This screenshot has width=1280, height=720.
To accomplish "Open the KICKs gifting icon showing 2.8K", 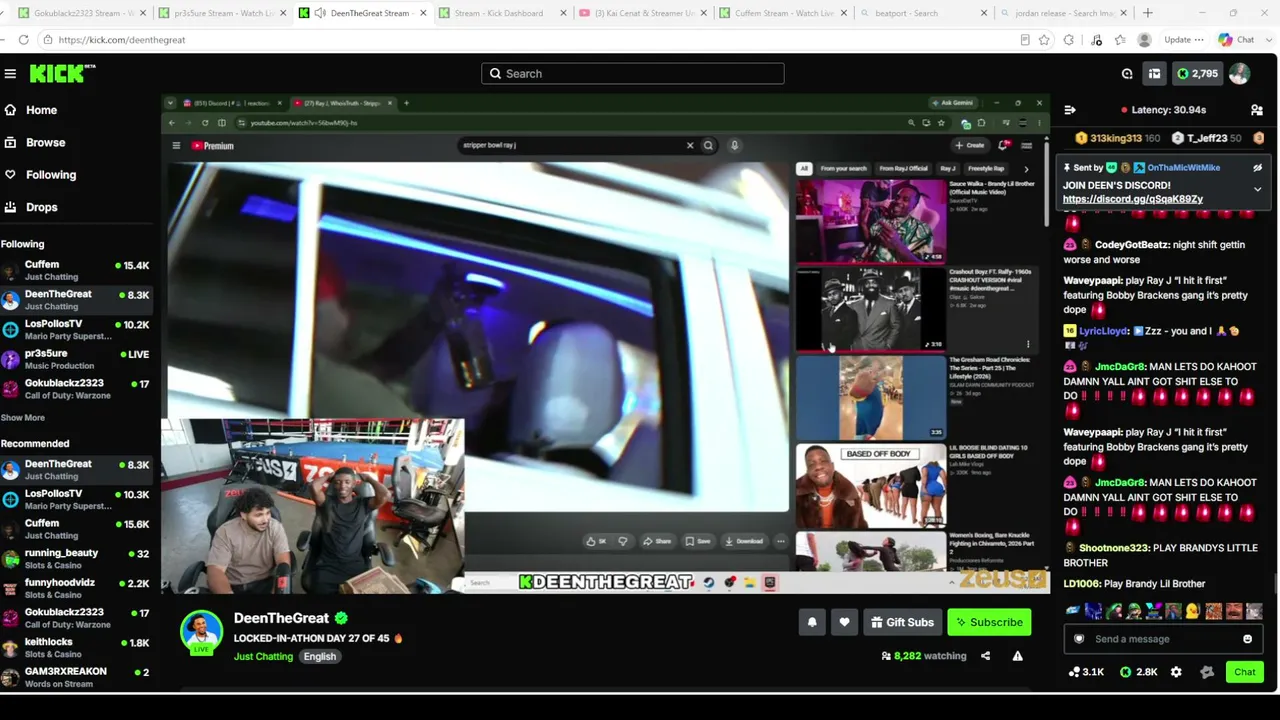I will (x=1139, y=672).
